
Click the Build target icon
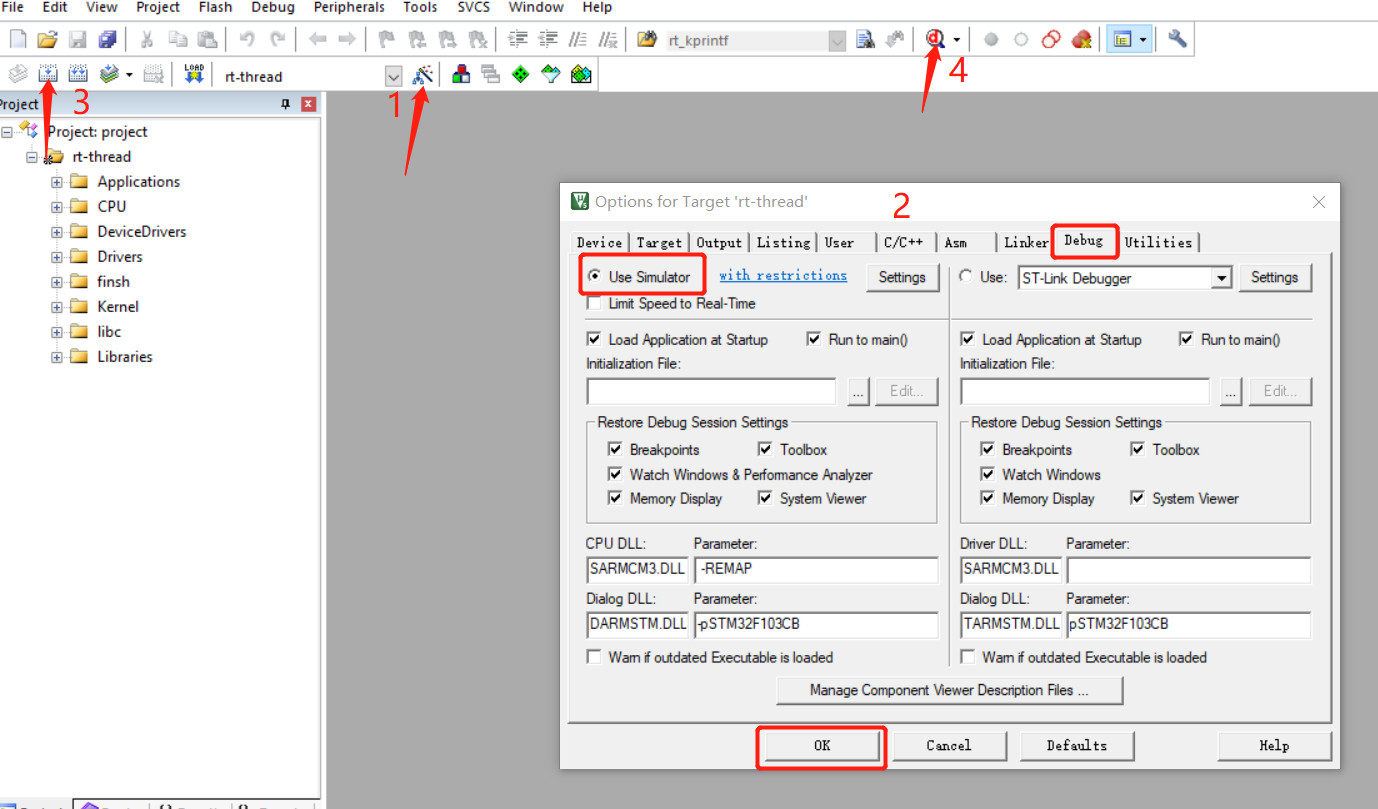tap(47, 75)
